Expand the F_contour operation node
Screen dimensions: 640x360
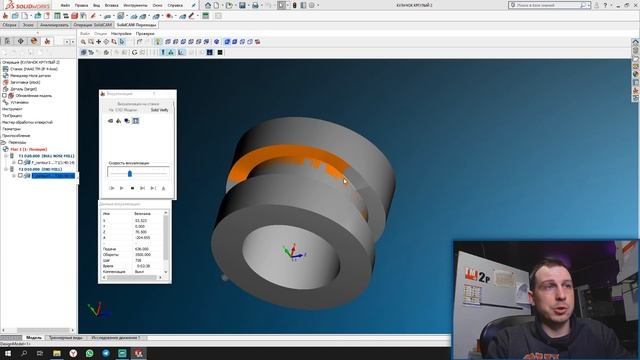[x=14, y=162]
